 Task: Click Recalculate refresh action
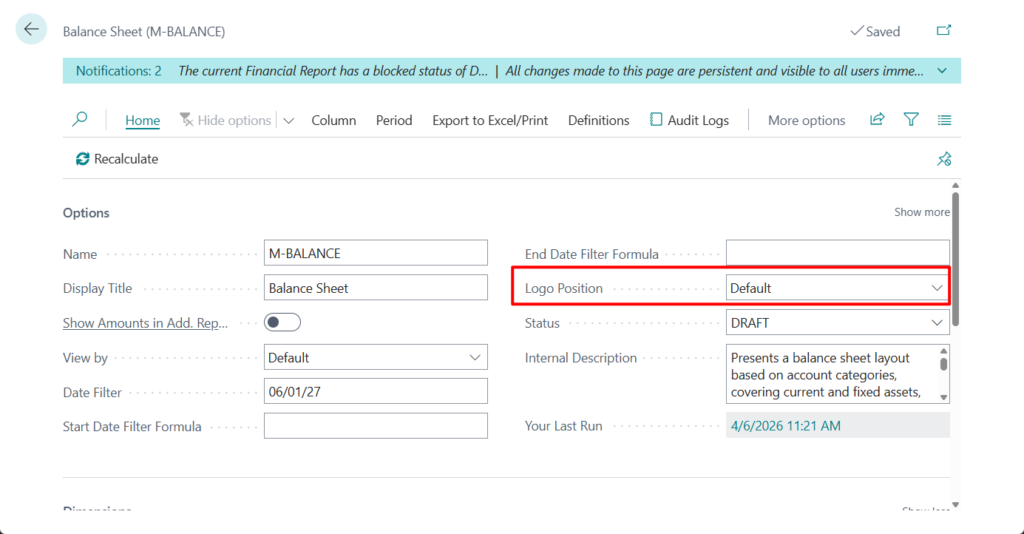coord(117,159)
